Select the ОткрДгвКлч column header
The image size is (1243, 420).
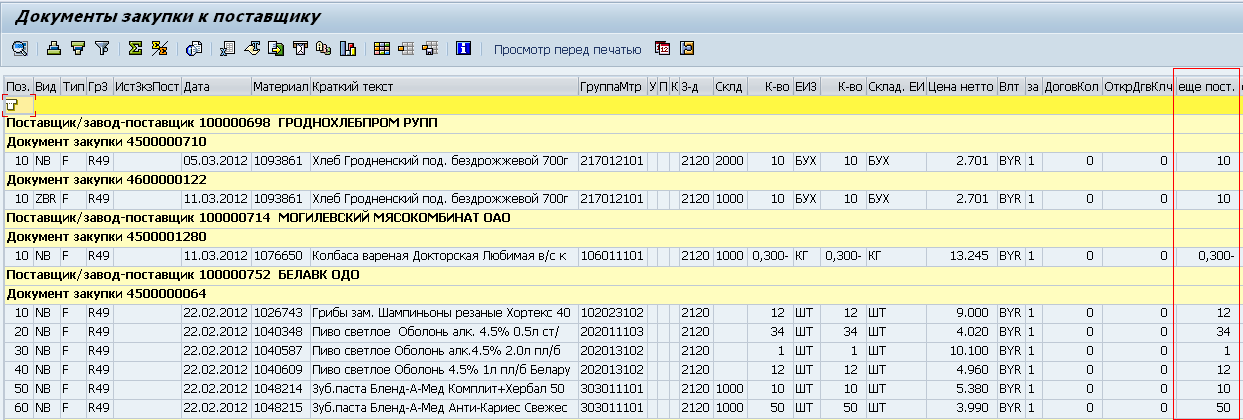1138,87
